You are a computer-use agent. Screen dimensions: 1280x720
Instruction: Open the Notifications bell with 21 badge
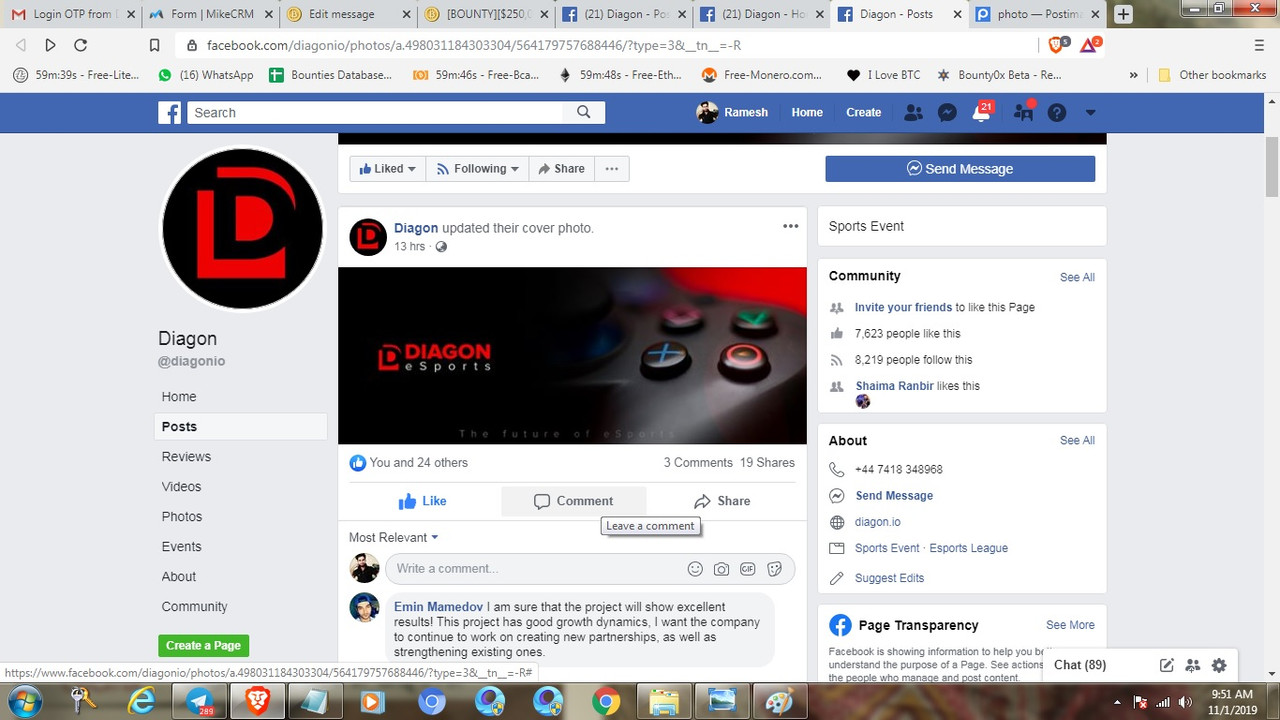coord(982,112)
